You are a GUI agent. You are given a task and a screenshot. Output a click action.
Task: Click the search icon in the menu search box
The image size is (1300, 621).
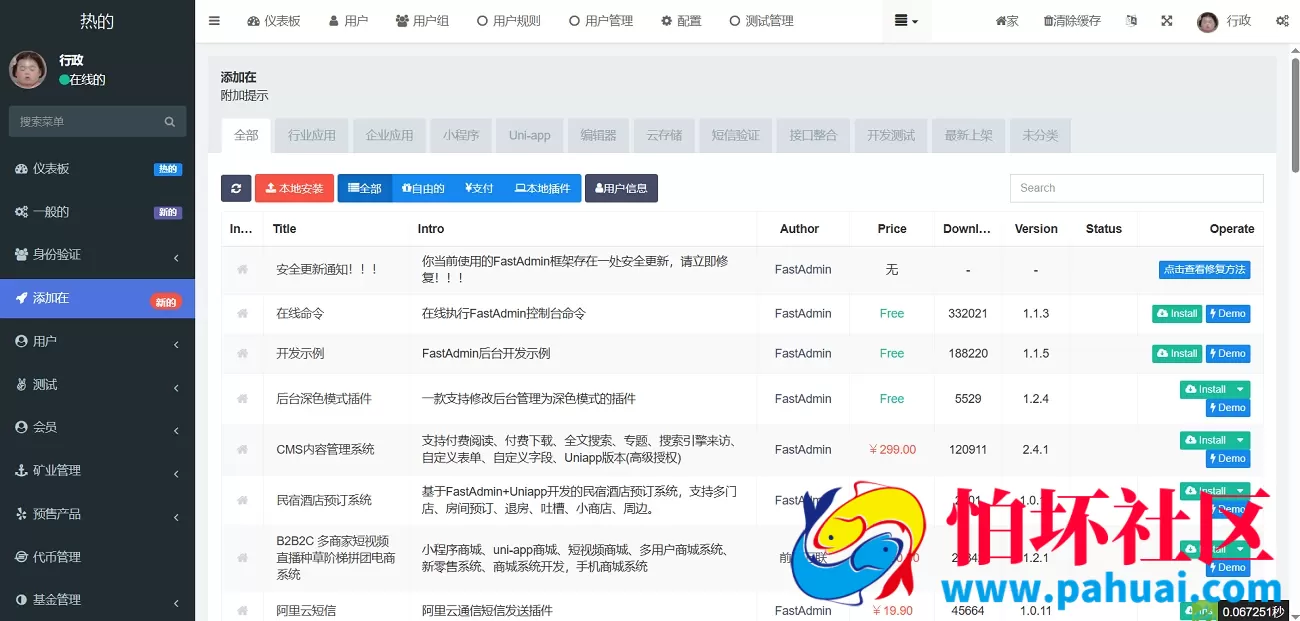coord(170,121)
